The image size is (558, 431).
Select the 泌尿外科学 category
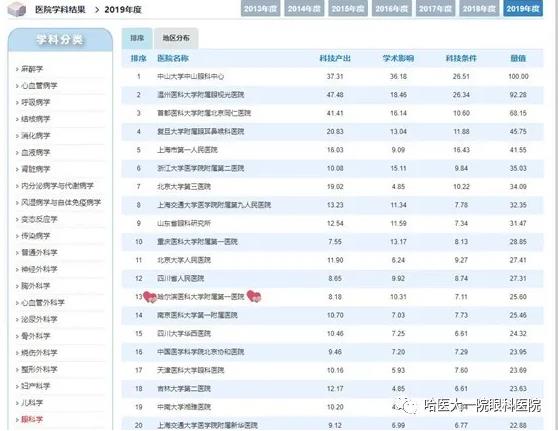39,319
